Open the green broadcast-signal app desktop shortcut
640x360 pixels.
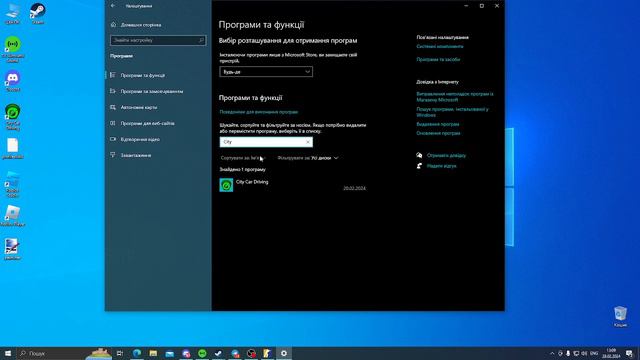13,49
